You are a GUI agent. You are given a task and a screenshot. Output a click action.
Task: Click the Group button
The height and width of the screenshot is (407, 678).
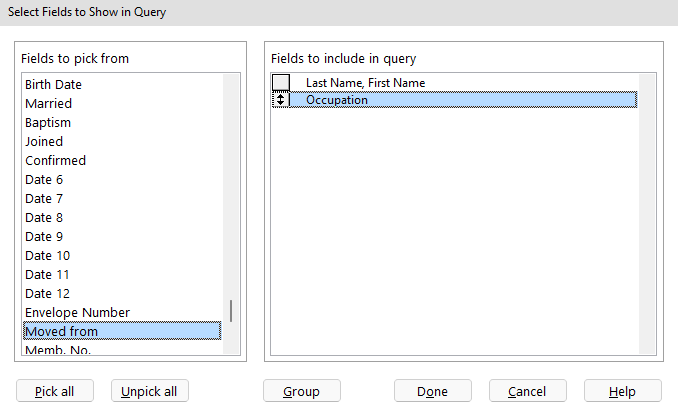coord(302,391)
